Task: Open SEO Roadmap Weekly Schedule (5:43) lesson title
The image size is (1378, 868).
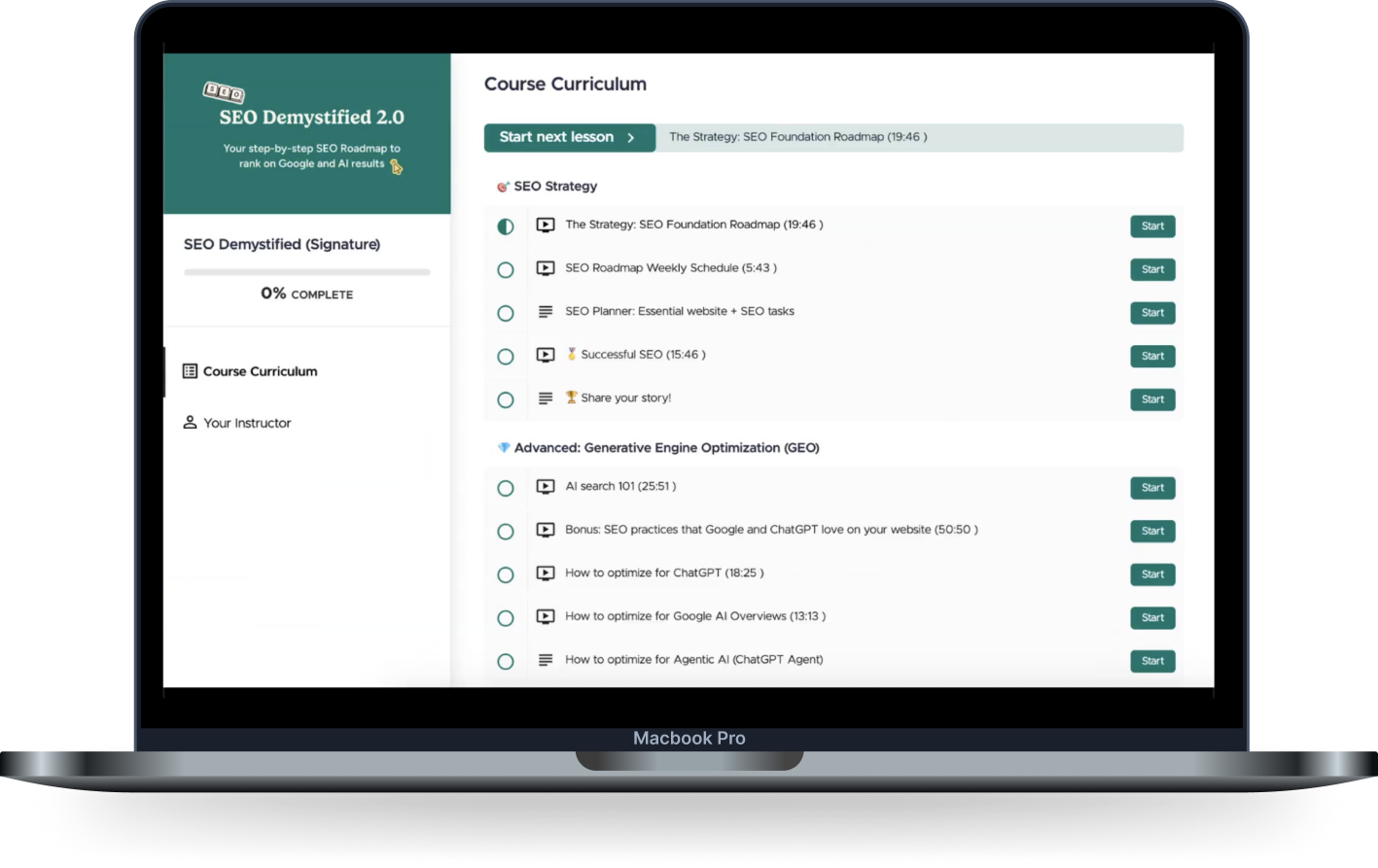Action: (671, 268)
